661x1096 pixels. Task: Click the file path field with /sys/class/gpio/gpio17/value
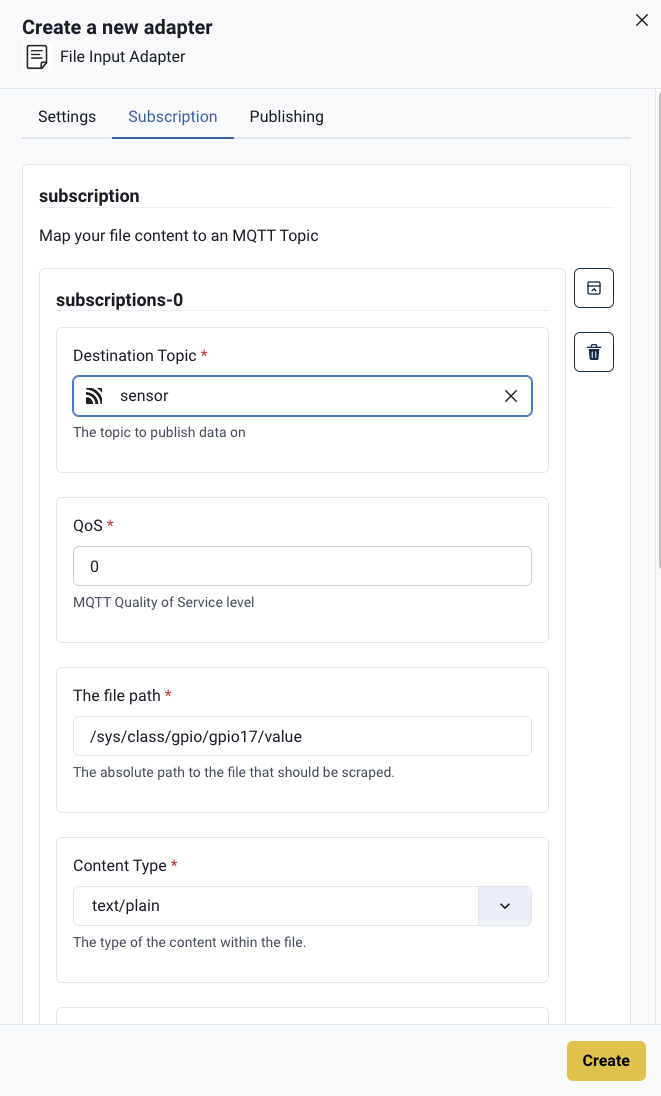tap(303, 736)
